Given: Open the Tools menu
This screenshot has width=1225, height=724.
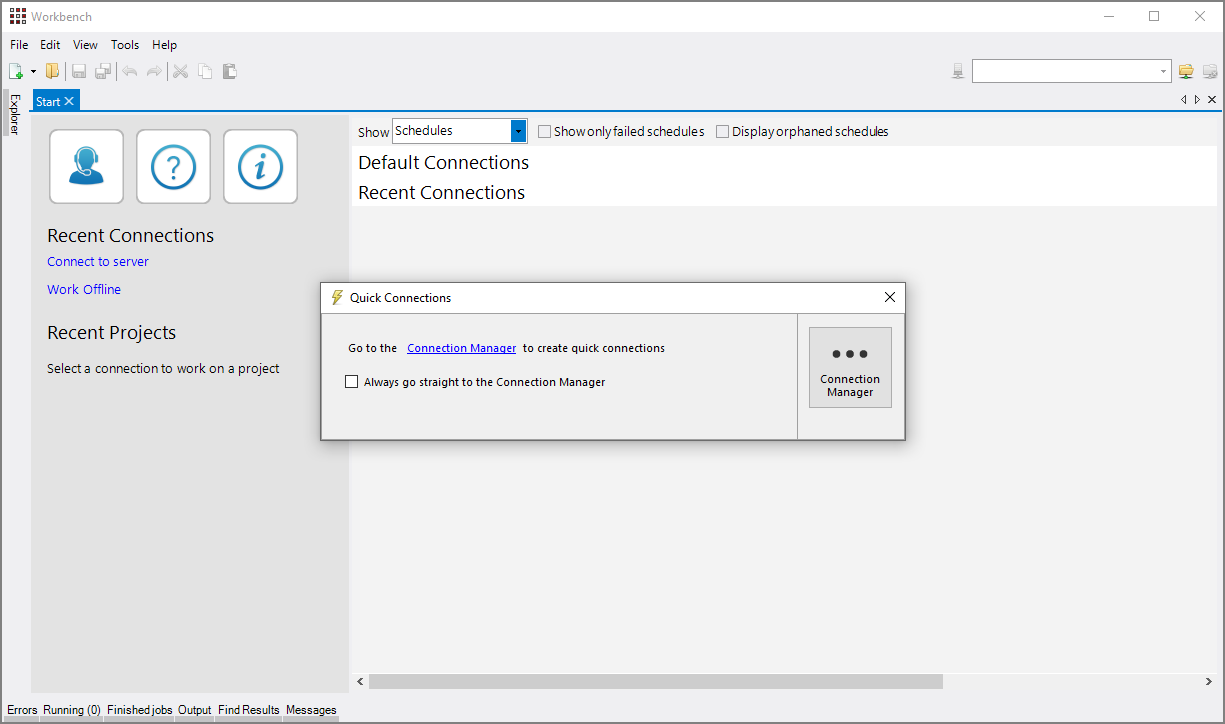Looking at the screenshot, I should click(125, 45).
